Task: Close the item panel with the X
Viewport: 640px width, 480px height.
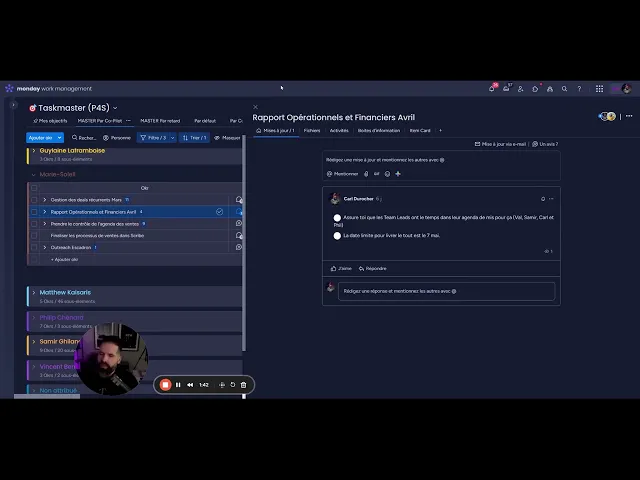Action: [x=256, y=107]
